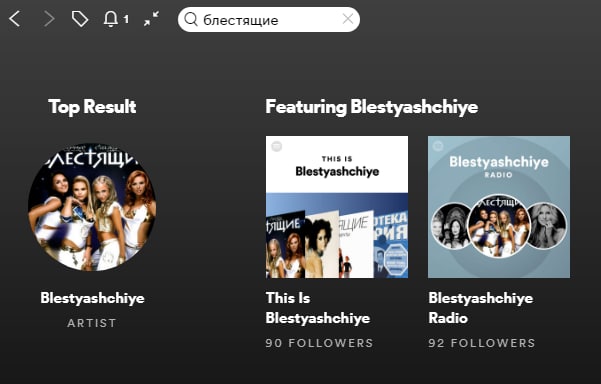Click the collapse arrows icon
Image resolution: width=601 pixels, height=384 pixels.
coord(151,19)
